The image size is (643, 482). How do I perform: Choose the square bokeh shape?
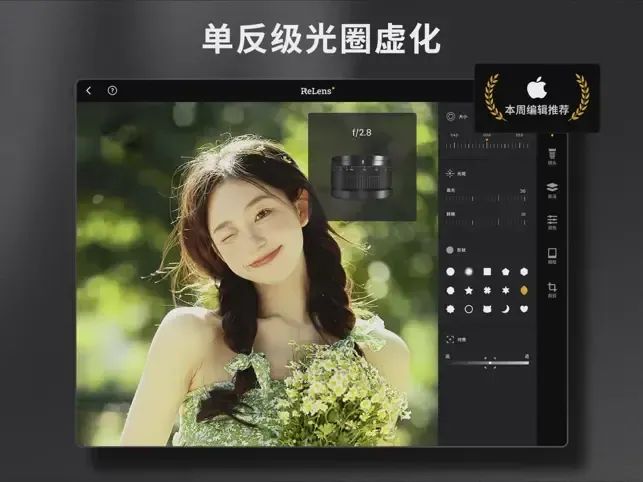(487, 272)
